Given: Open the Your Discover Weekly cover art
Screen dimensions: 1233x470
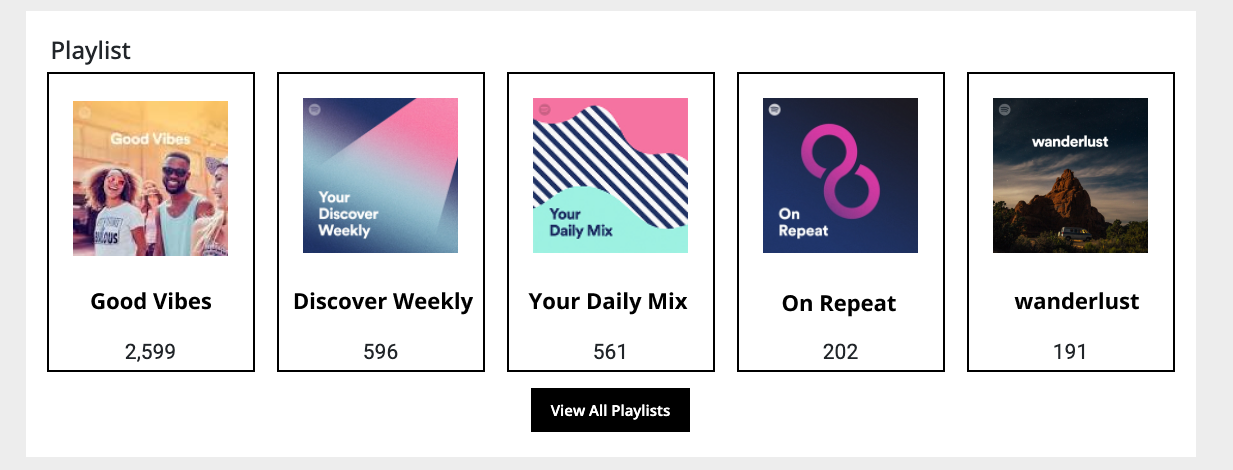Looking at the screenshot, I should click(381, 175).
